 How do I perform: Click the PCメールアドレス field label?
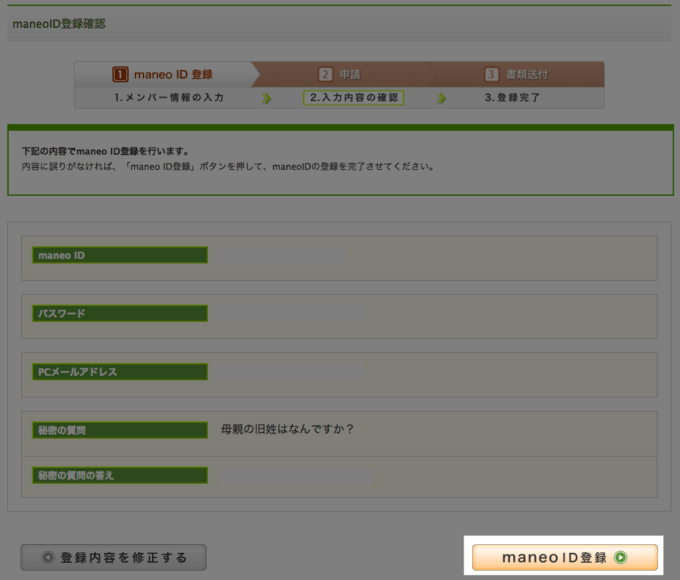120,372
